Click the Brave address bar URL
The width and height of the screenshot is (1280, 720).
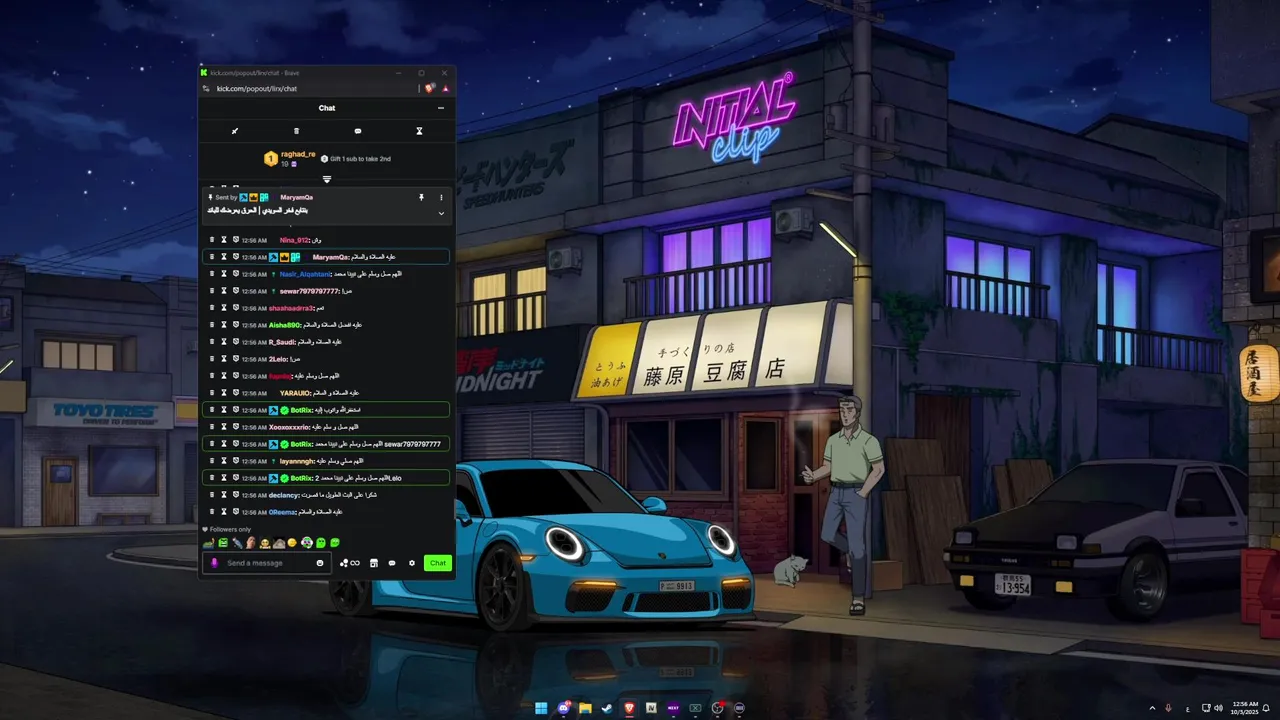pos(257,89)
